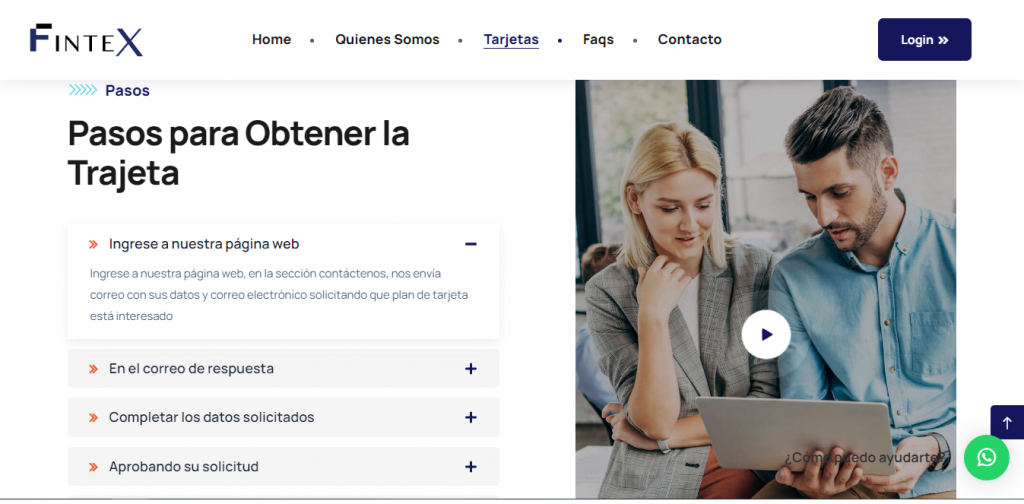Click the red chevrons beside 'Completar los datos solicitados'

pyautogui.click(x=93, y=418)
